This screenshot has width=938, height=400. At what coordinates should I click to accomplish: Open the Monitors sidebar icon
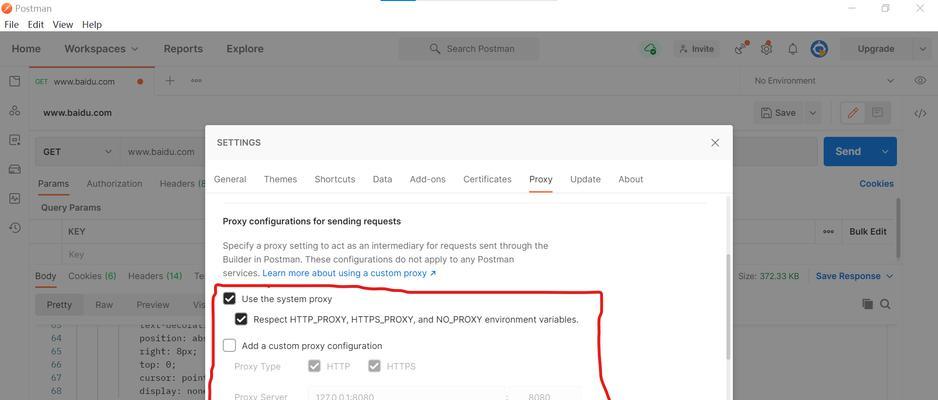point(15,199)
